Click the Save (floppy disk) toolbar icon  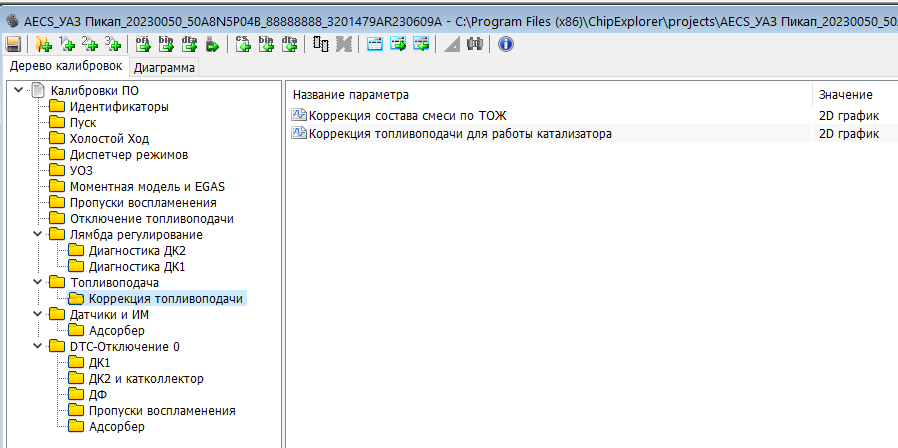click(x=13, y=44)
